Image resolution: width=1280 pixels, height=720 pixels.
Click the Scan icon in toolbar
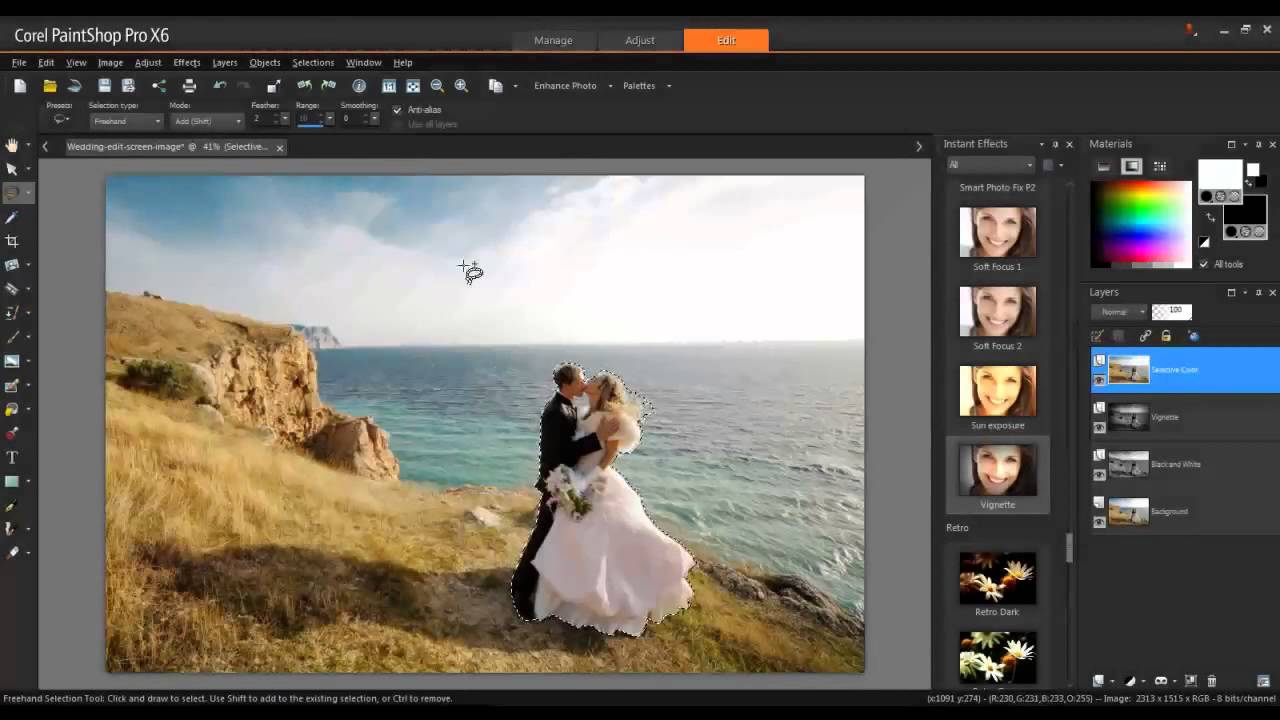click(x=74, y=86)
